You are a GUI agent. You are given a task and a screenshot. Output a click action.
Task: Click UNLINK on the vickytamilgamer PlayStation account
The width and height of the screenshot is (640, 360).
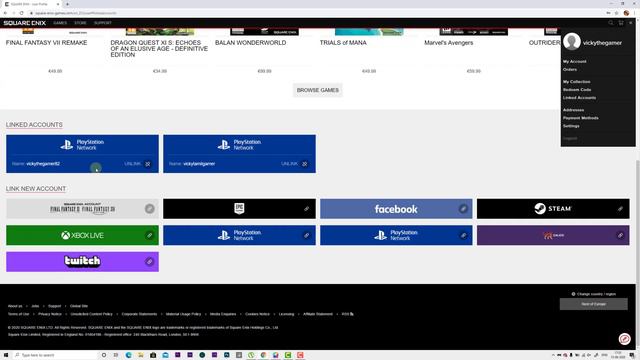click(289, 164)
